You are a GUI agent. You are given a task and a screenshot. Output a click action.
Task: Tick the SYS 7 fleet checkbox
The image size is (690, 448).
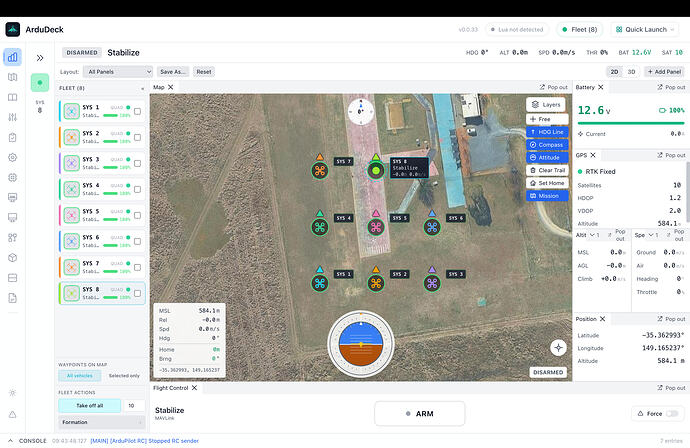pyautogui.click(x=137, y=267)
